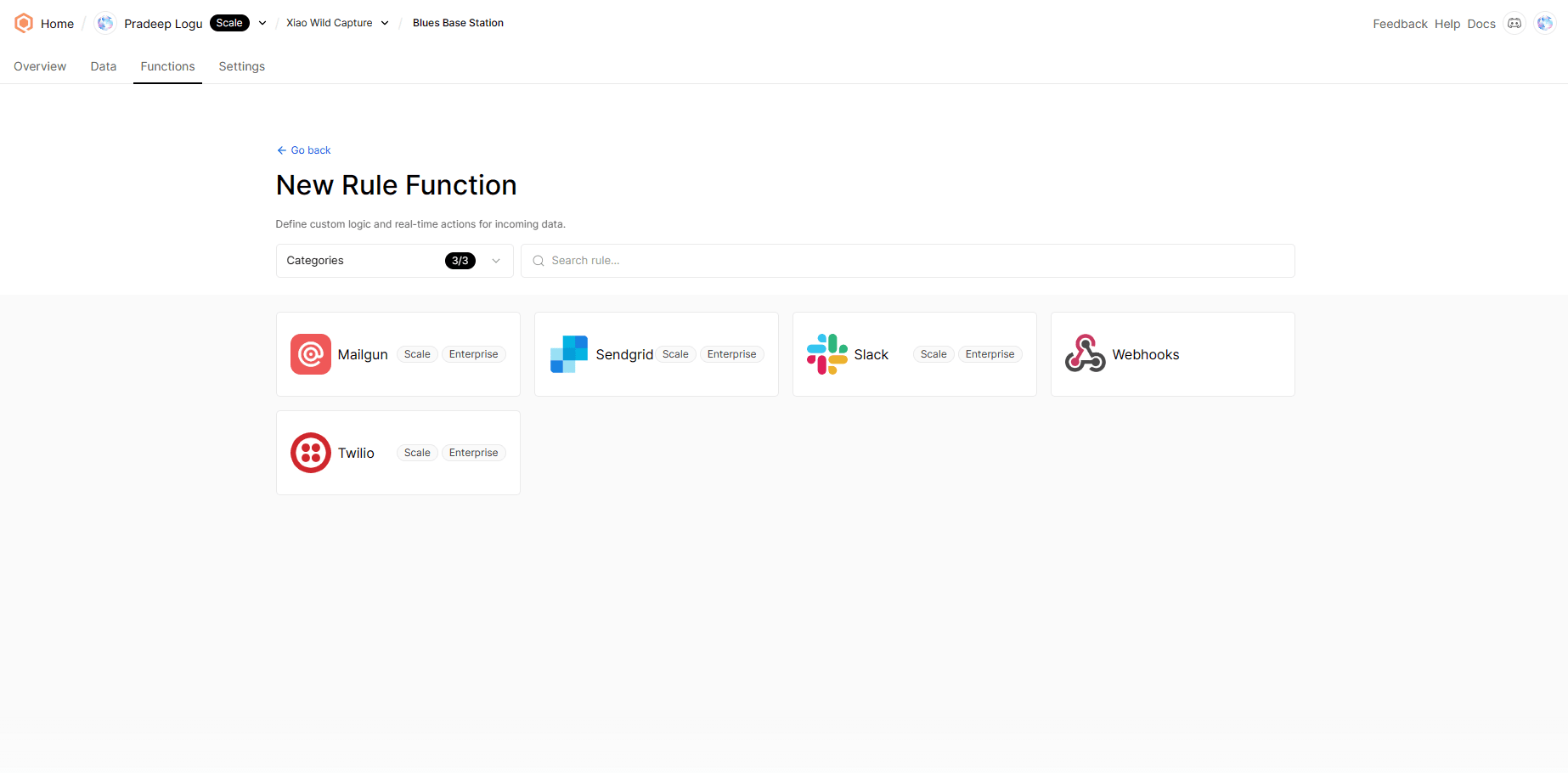The image size is (1568, 773).
Task: Click the New Rule Function heading
Action: 397,185
